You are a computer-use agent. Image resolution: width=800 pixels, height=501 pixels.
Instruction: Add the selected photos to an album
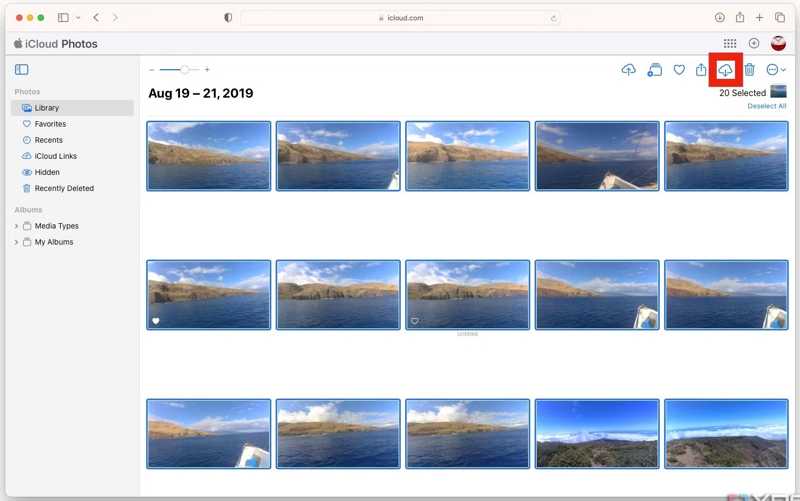[x=655, y=70]
